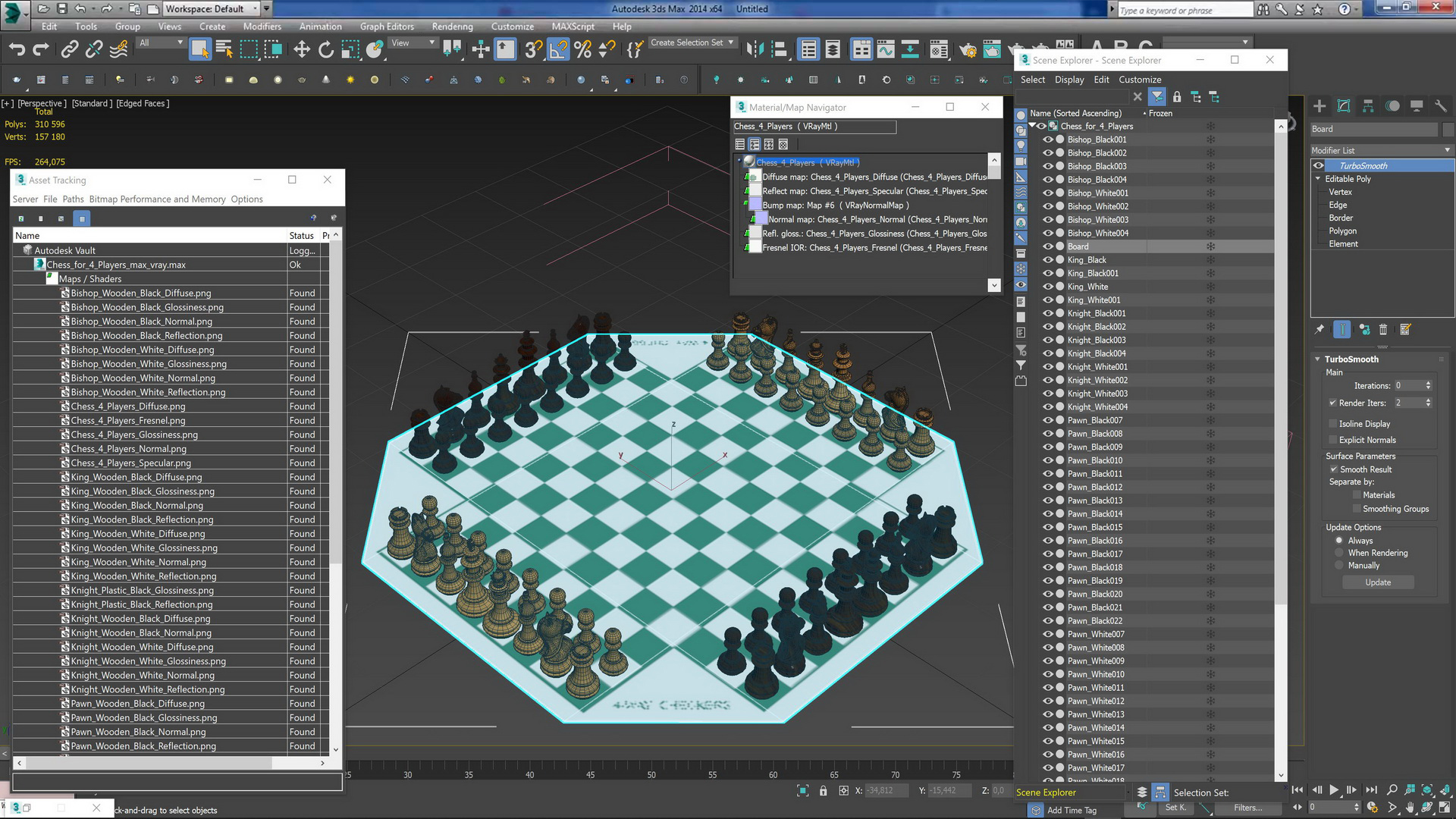
Task: Activate the Select and Move tool
Action: (x=302, y=50)
